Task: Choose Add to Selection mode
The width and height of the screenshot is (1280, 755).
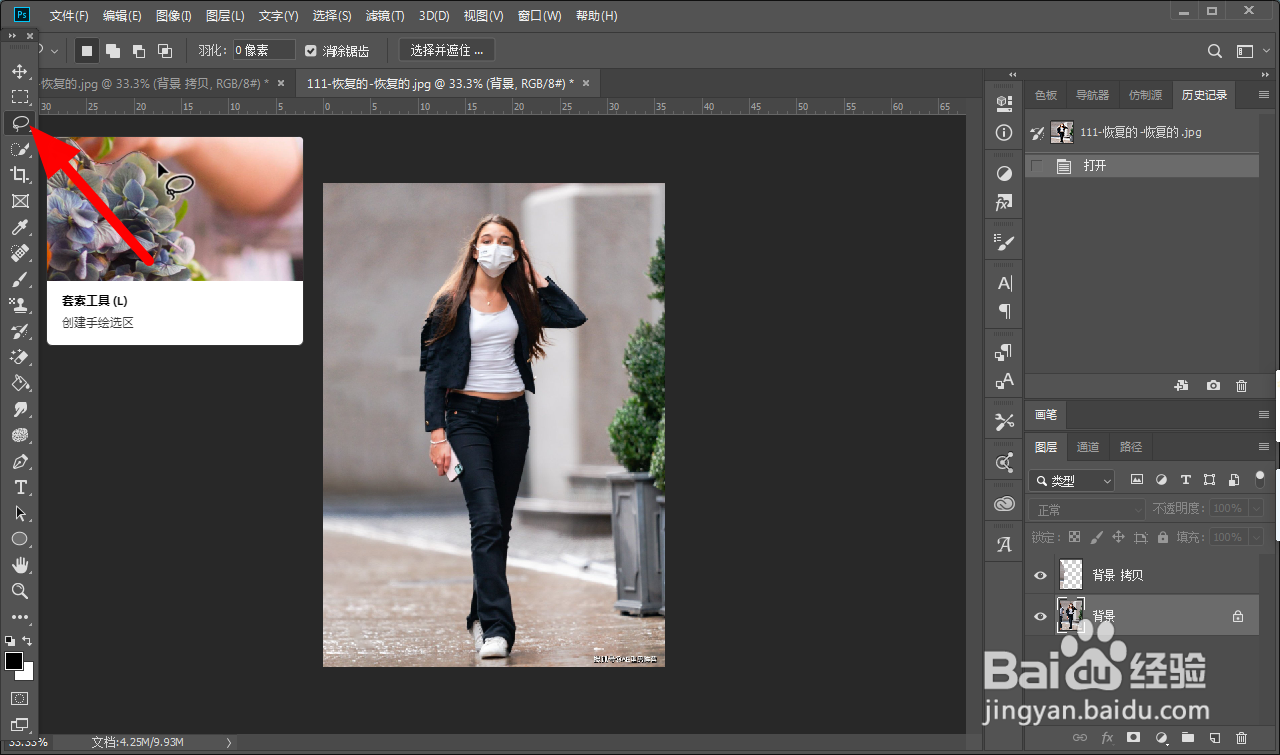Action: coord(113,50)
